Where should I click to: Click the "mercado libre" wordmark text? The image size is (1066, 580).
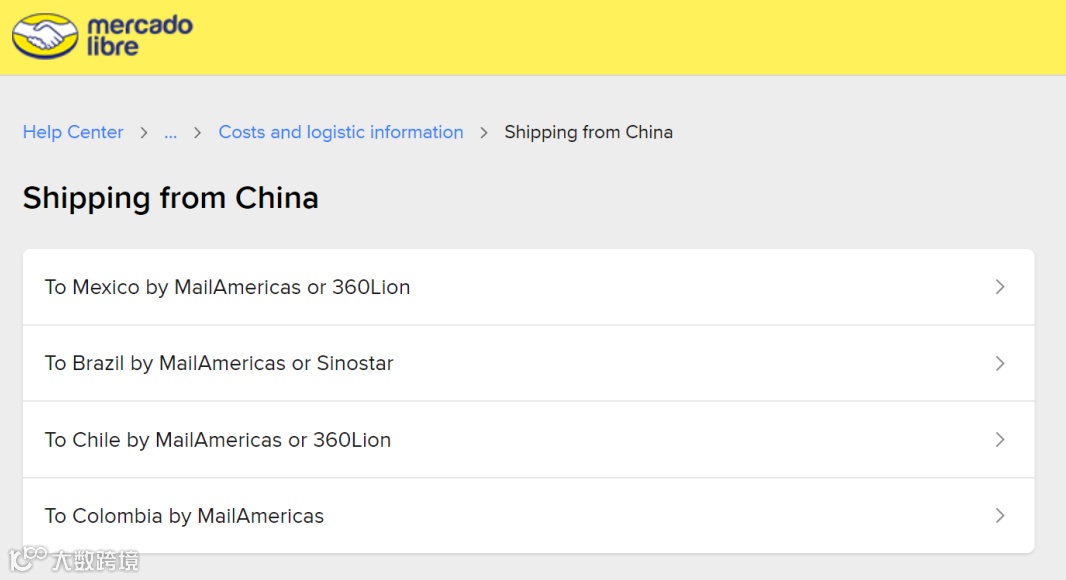(x=138, y=36)
